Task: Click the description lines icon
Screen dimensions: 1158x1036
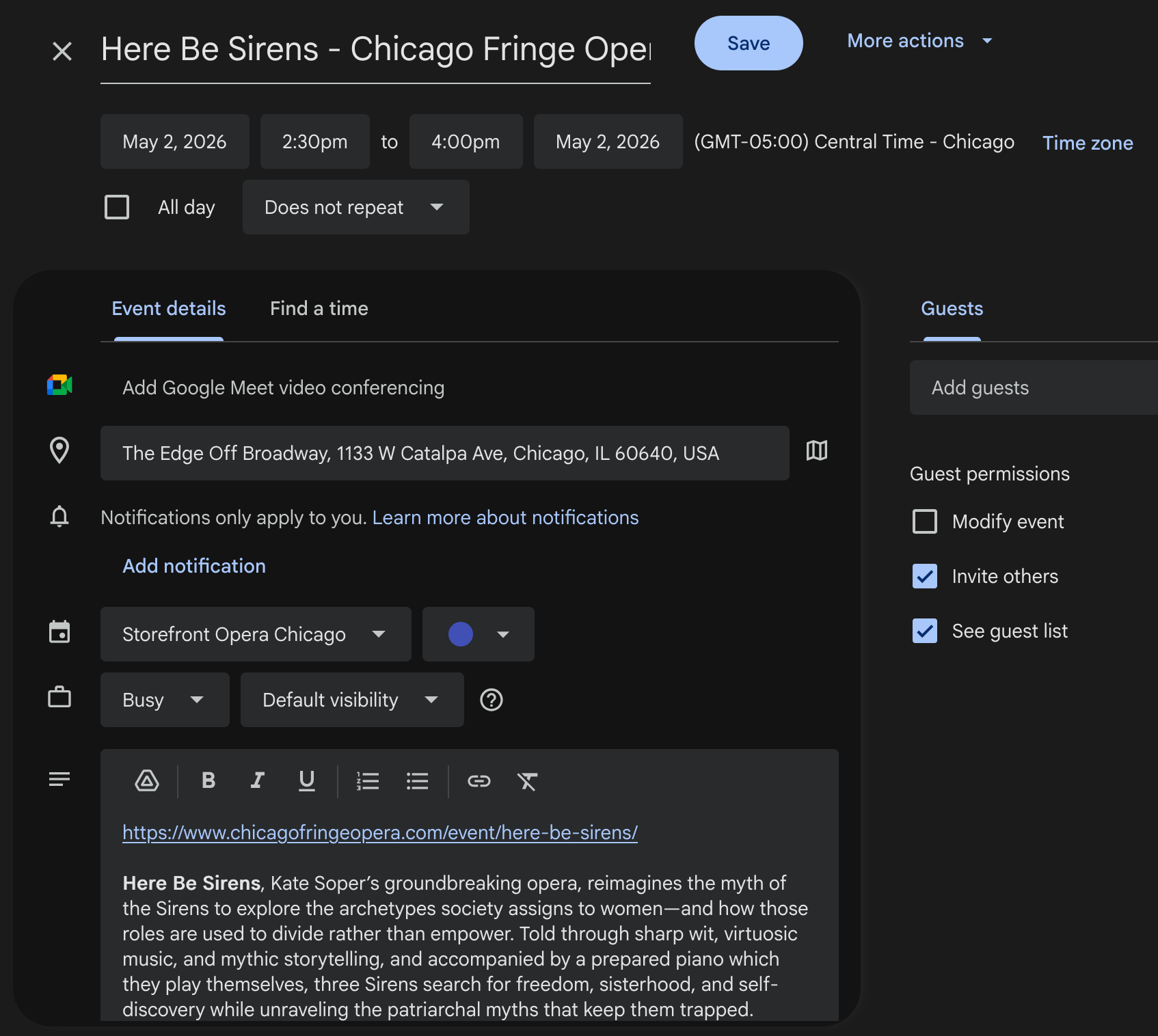Action: [59, 779]
